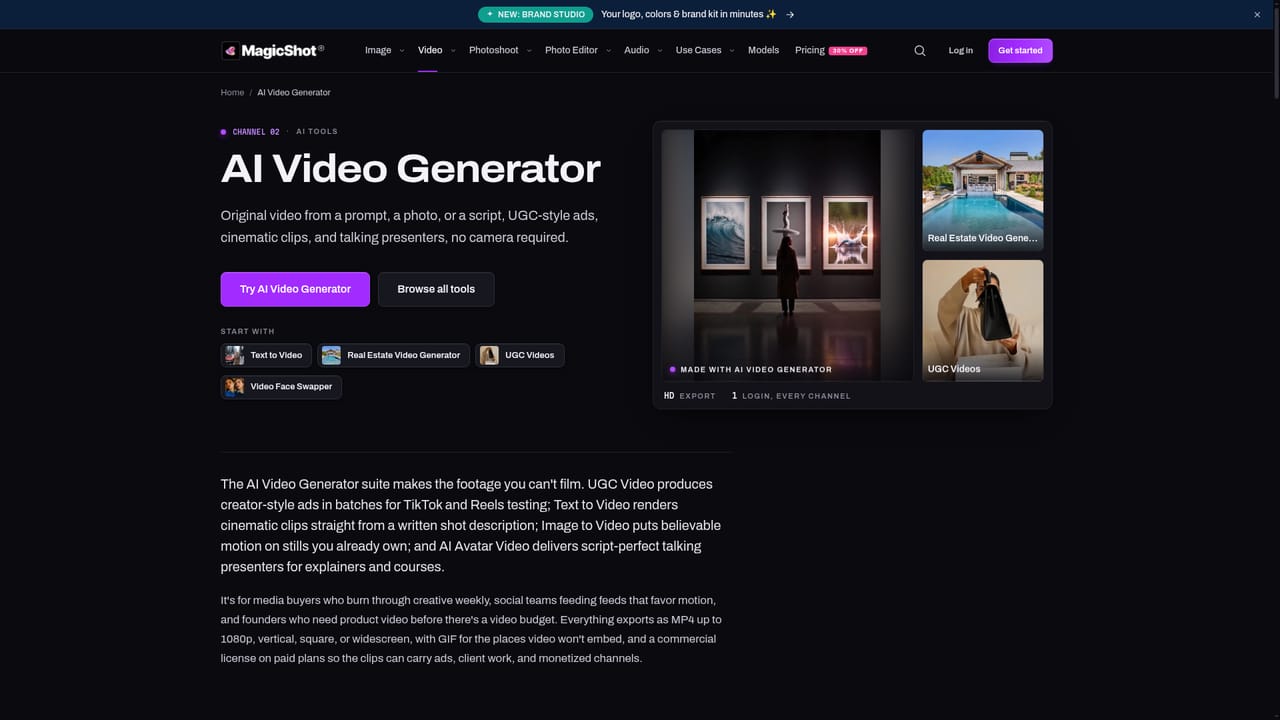The width and height of the screenshot is (1280, 720).
Task: Go to the Models page
Action: tap(763, 50)
